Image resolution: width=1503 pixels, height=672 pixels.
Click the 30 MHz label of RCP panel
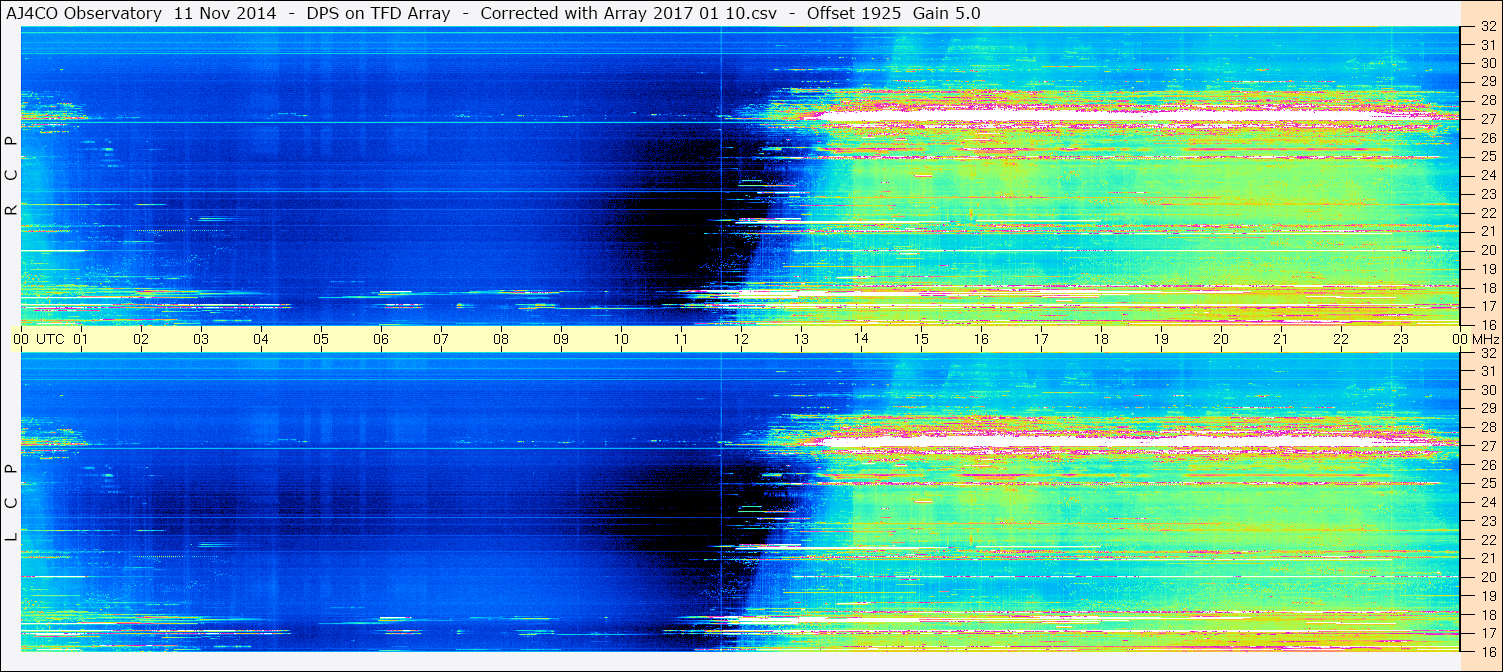pyautogui.click(x=1487, y=62)
